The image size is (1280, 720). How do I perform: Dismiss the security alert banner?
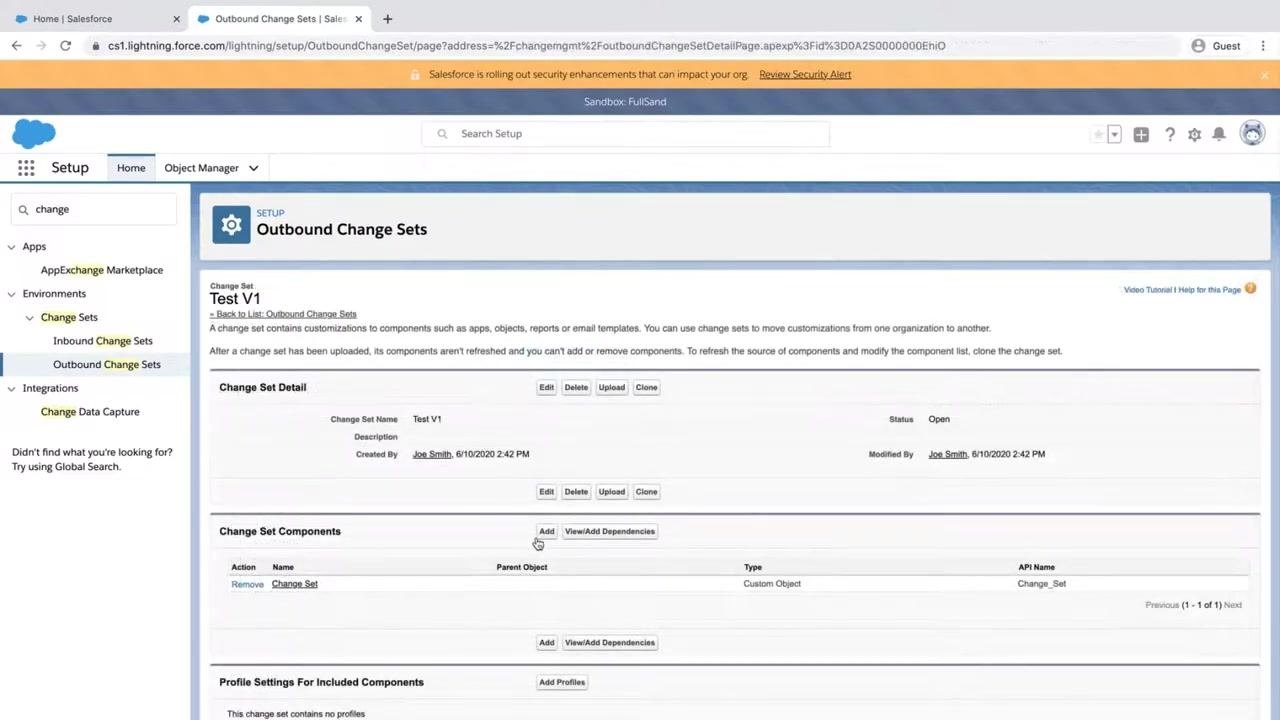[1264, 75]
